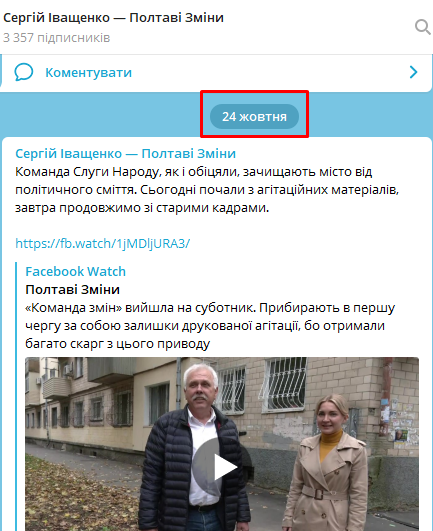433x531 pixels.
Task: Open comments via the right chevron arrow
Action: point(413,72)
